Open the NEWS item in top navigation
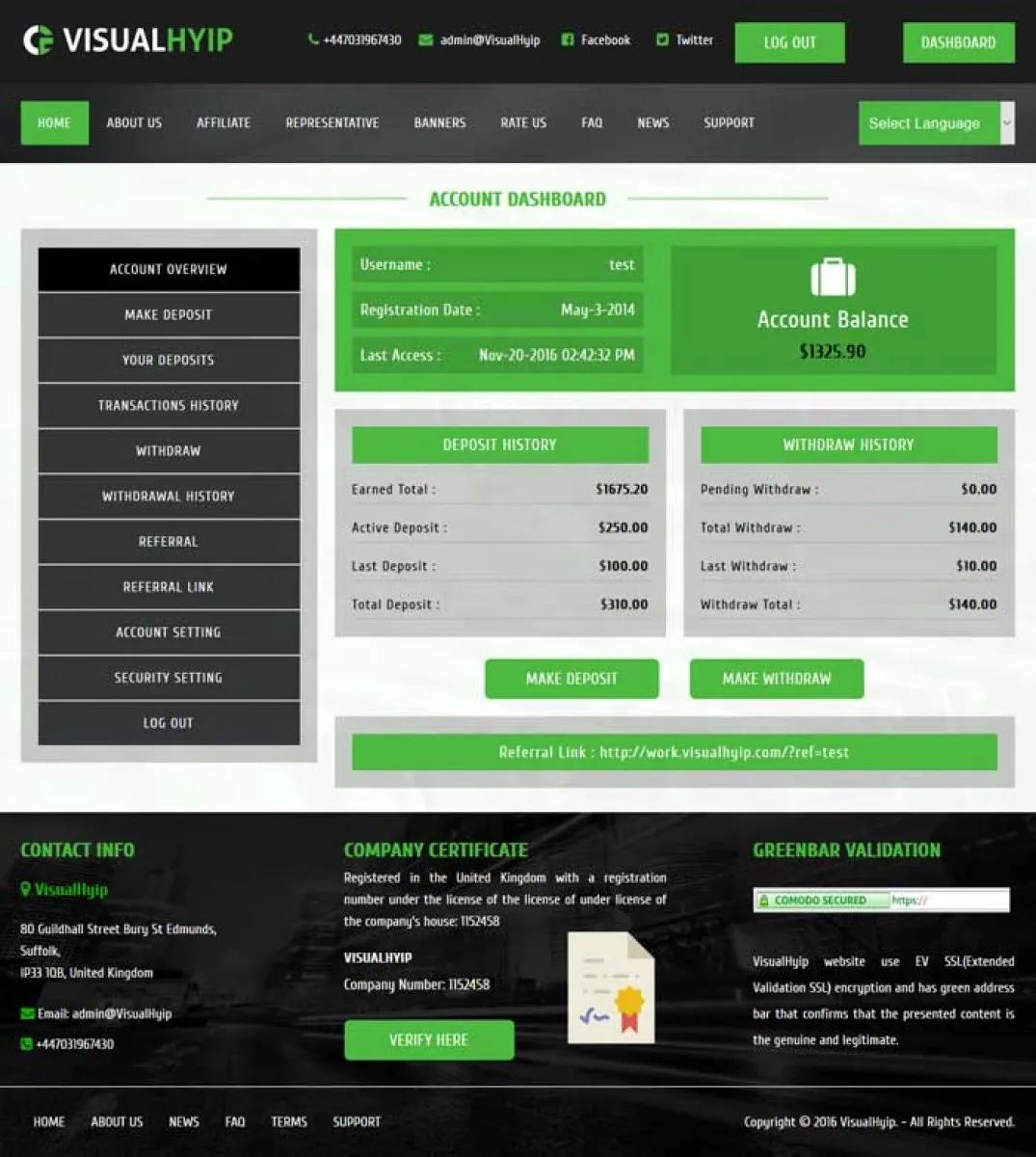 652,122
